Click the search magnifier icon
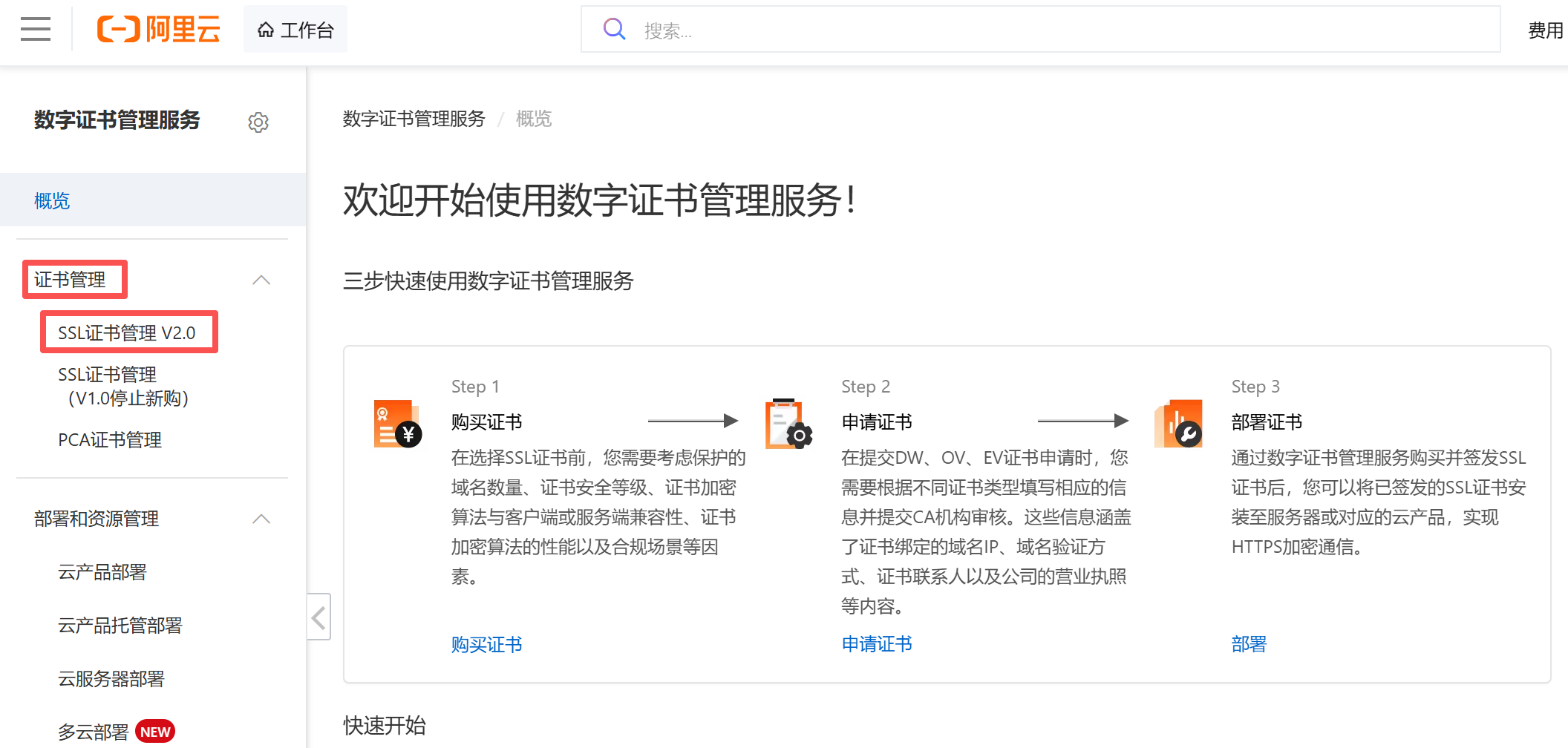Screen dimensions: 1568x748 (x=614, y=30)
